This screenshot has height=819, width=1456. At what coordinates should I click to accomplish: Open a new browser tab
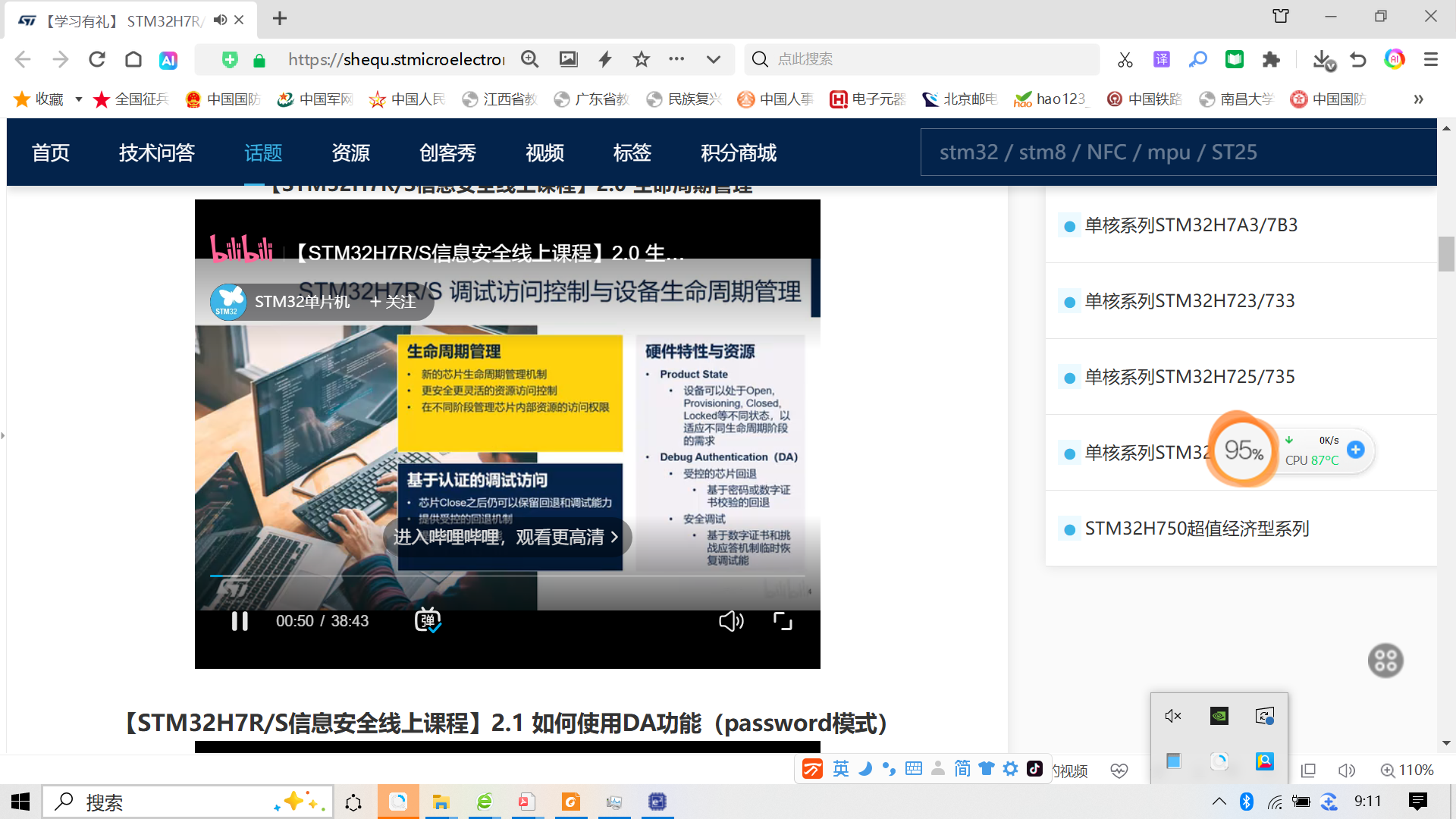280,18
